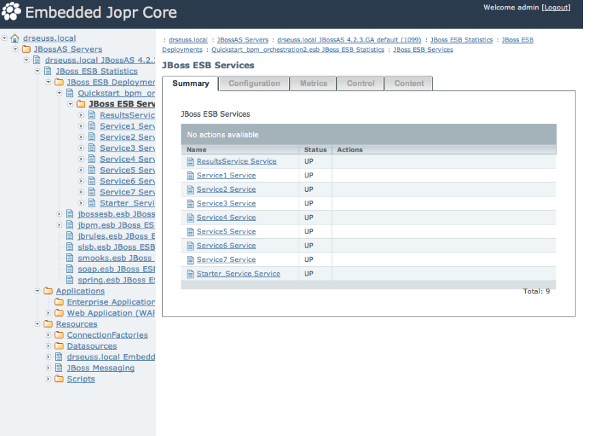Viewport: 600px width, 436px height.
Task: Click the home icon beside drseuss.local
Action: [x=14, y=38]
